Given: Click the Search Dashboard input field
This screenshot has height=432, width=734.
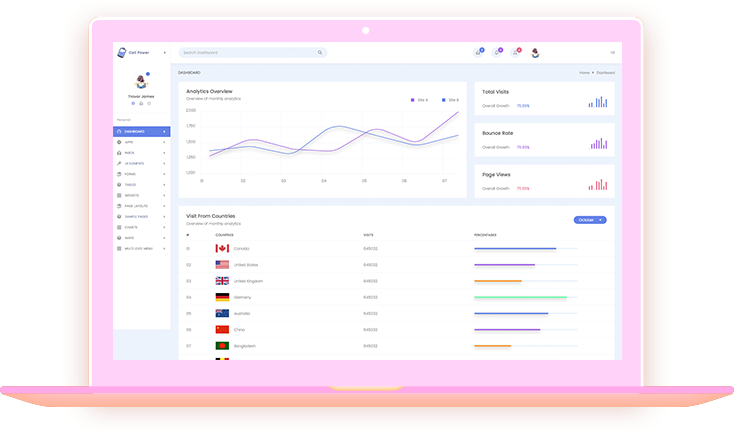Looking at the screenshot, I should click(x=245, y=52).
